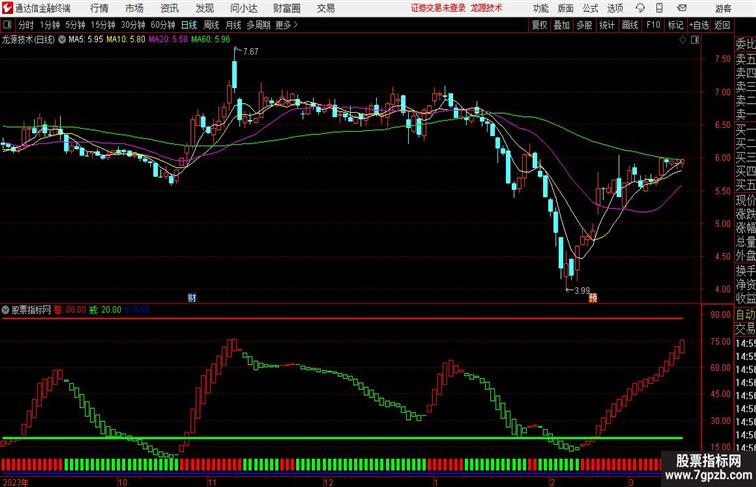Toggle the side panel icon near diamond
This screenshot has height=487, width=756.
coord(695,40)
